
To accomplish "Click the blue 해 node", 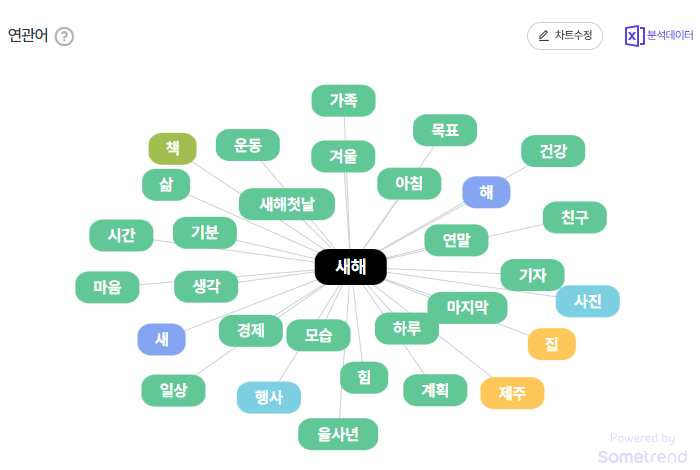I will [x=486, y=192].
